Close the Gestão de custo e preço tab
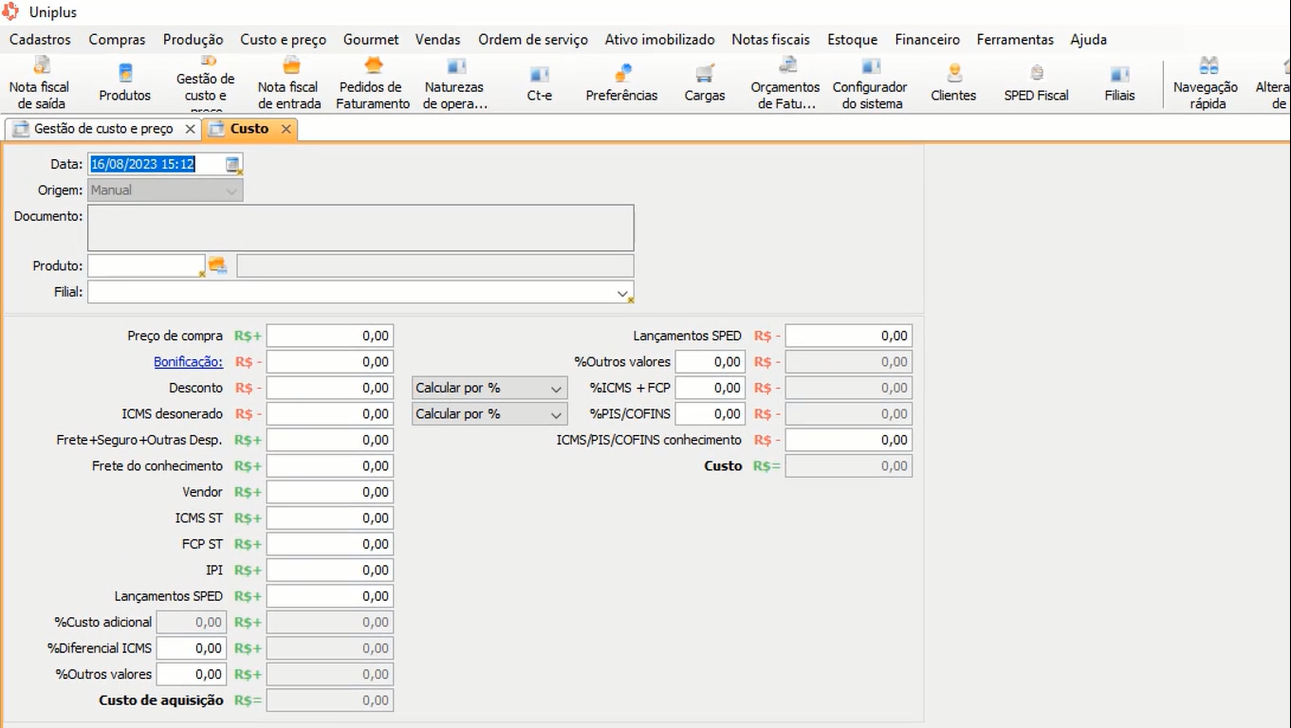This screenshot has width=1291, height=728. (190, 129)
